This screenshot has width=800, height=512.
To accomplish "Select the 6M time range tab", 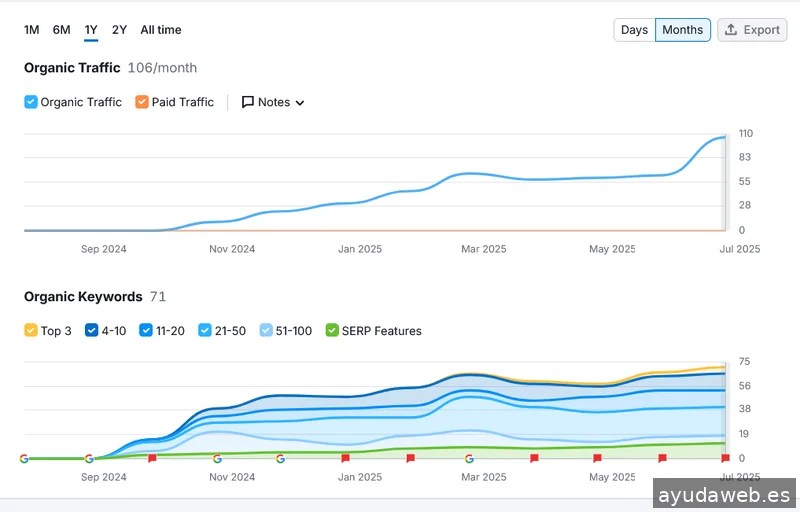I will (x=62, y=30).
